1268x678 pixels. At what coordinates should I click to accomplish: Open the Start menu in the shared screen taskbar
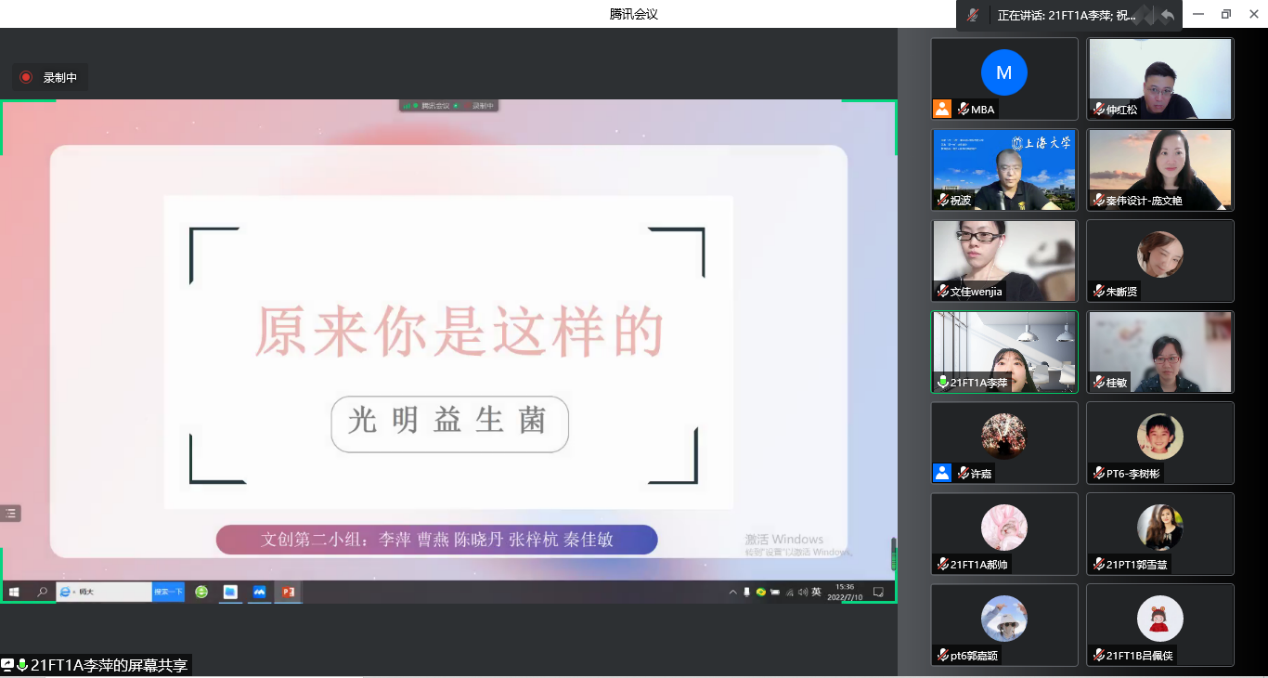coord(15,592)
